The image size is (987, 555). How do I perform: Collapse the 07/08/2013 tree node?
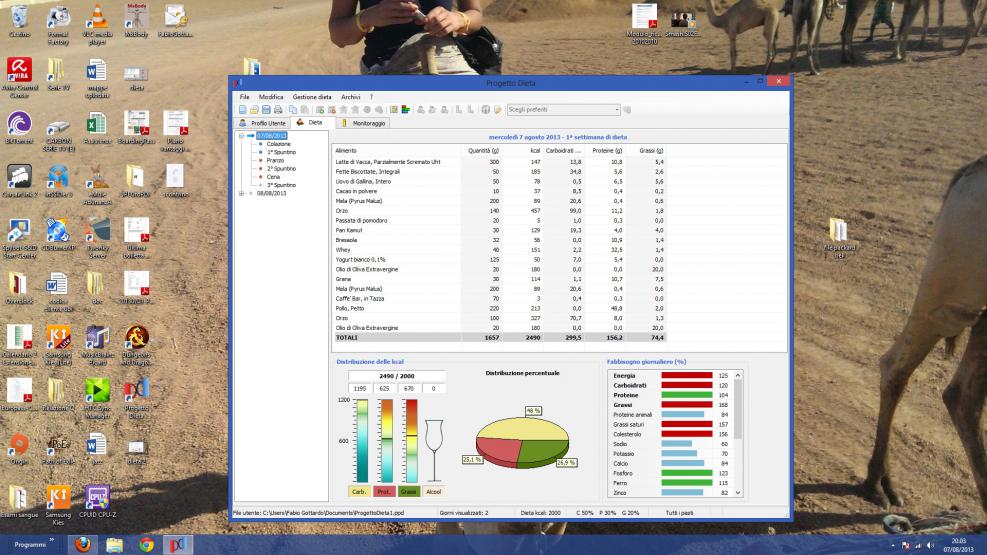click(241, 135)
